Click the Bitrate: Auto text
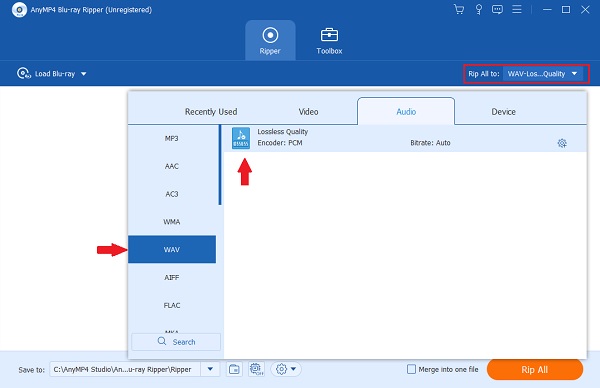The height and width of the screenshot is (388, 600). tap(430, 143)
